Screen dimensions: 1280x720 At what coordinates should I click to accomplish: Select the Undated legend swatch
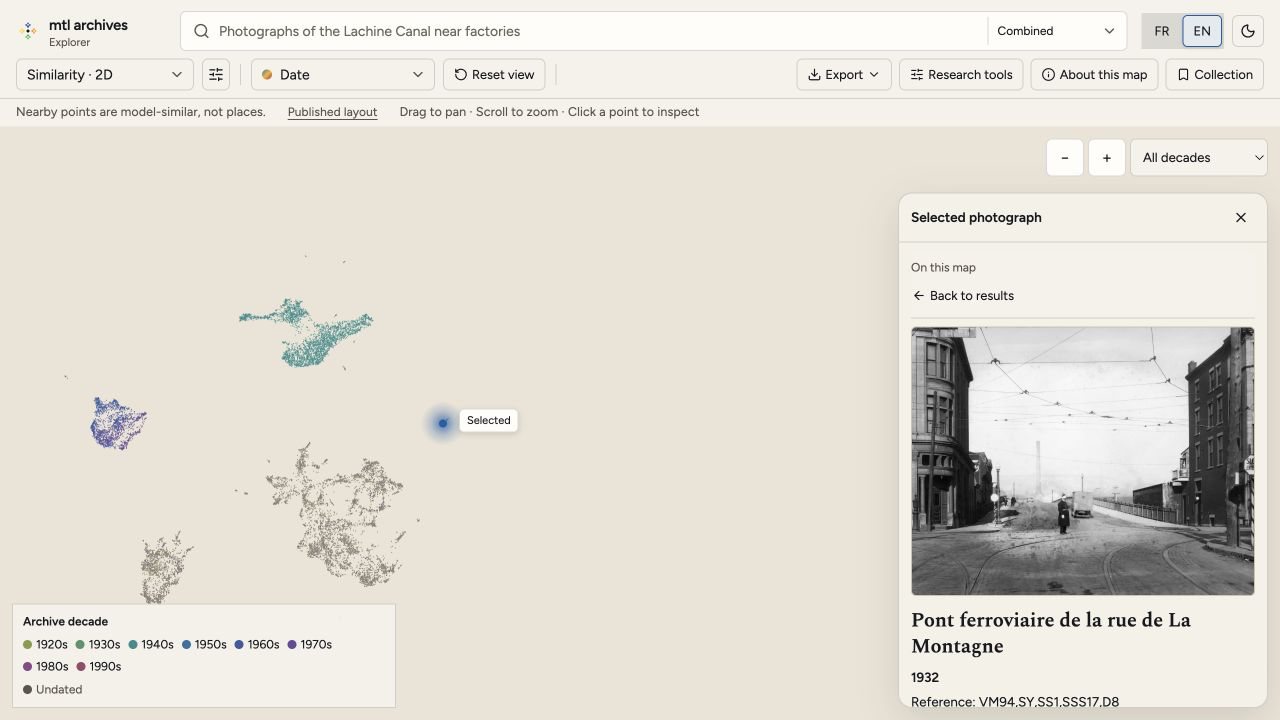click(x=28, y=690)
